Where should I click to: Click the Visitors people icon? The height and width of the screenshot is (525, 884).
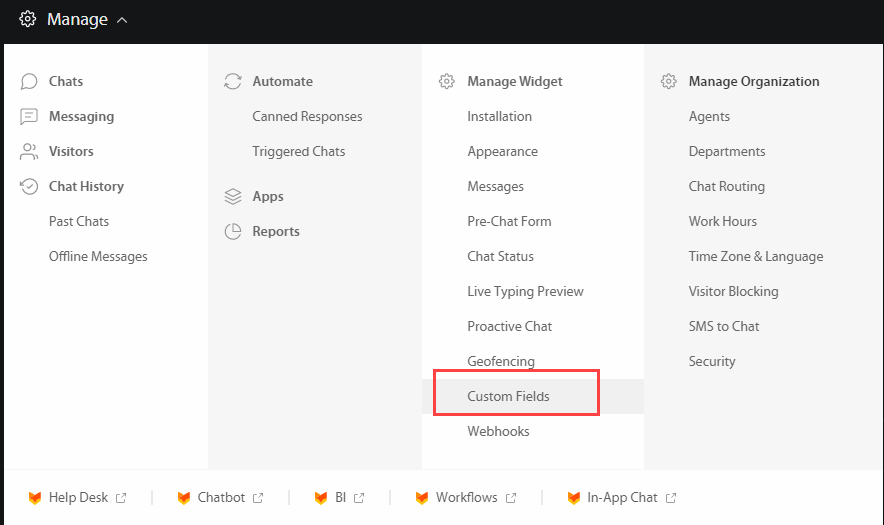coord(29,152)
